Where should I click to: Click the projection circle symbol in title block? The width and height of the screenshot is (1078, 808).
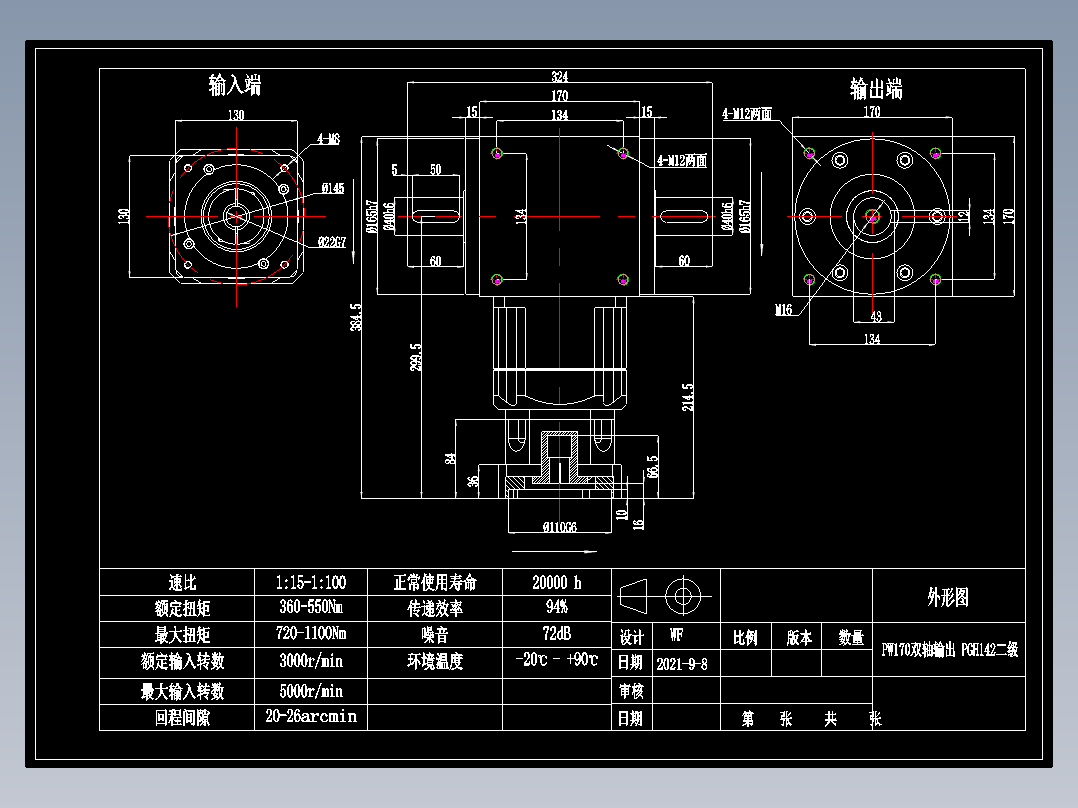[x=684, y=596]
